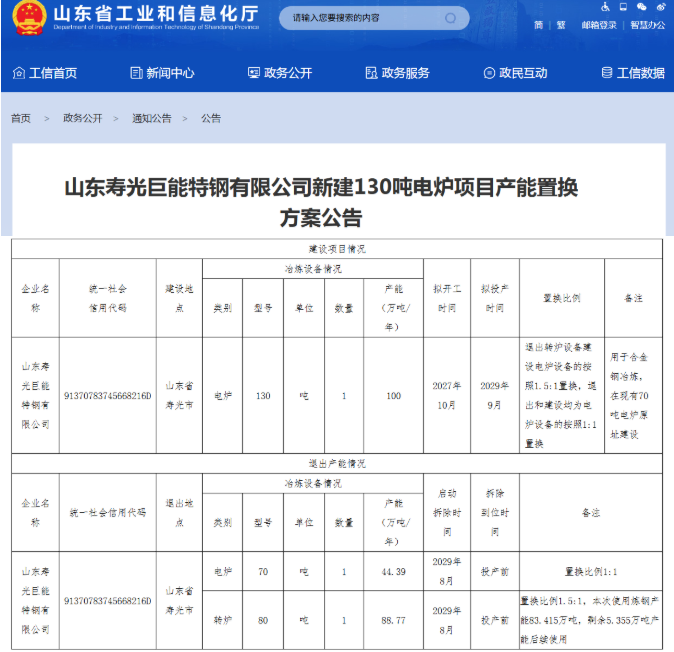Viewport: 674px width, 652px height.
Task: Click 通知公告 in the breadcrumb
Action: coord(152,118)
